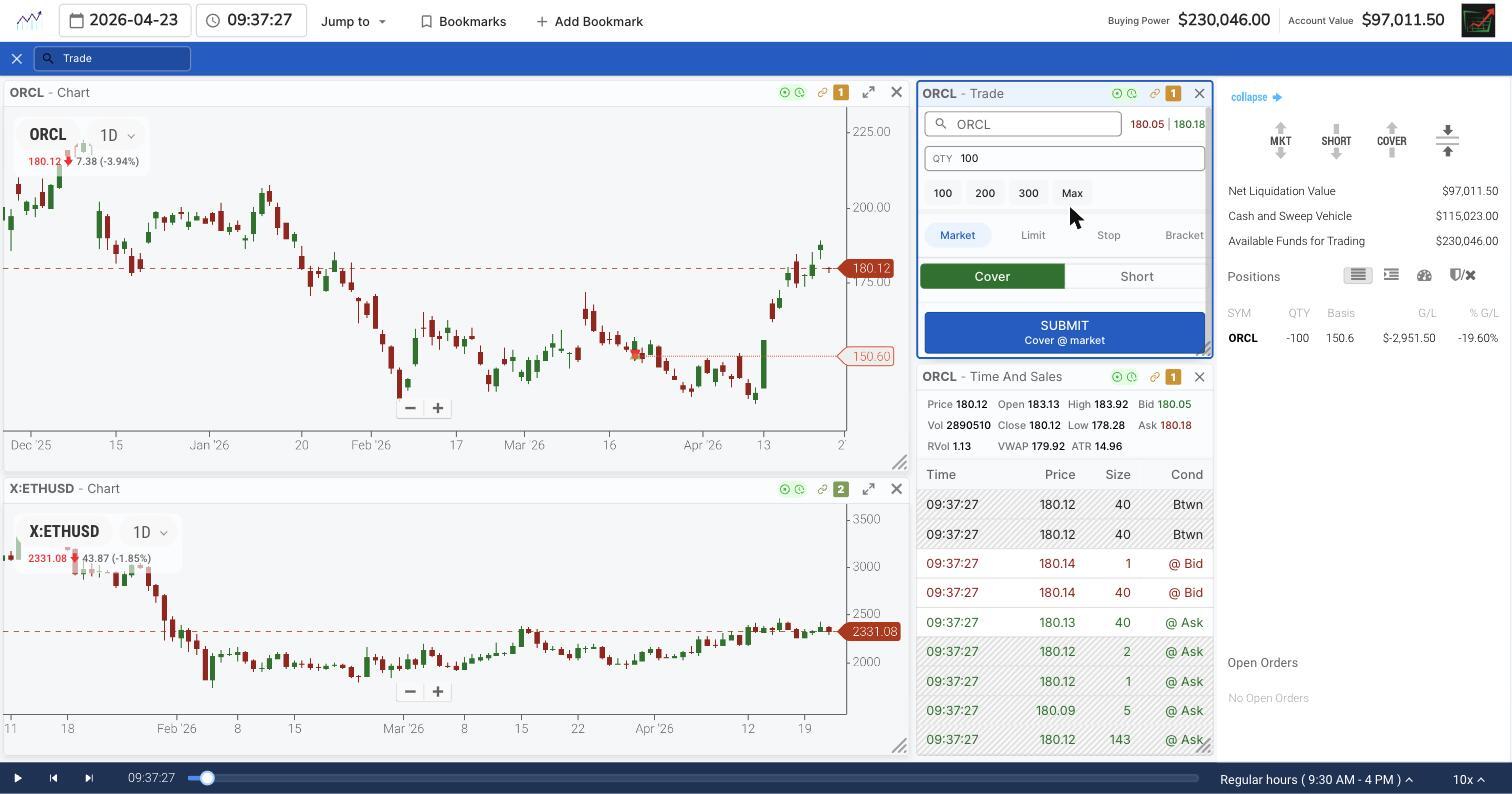Open the ORCL symbol selector on chart

(x=48, y=135)
